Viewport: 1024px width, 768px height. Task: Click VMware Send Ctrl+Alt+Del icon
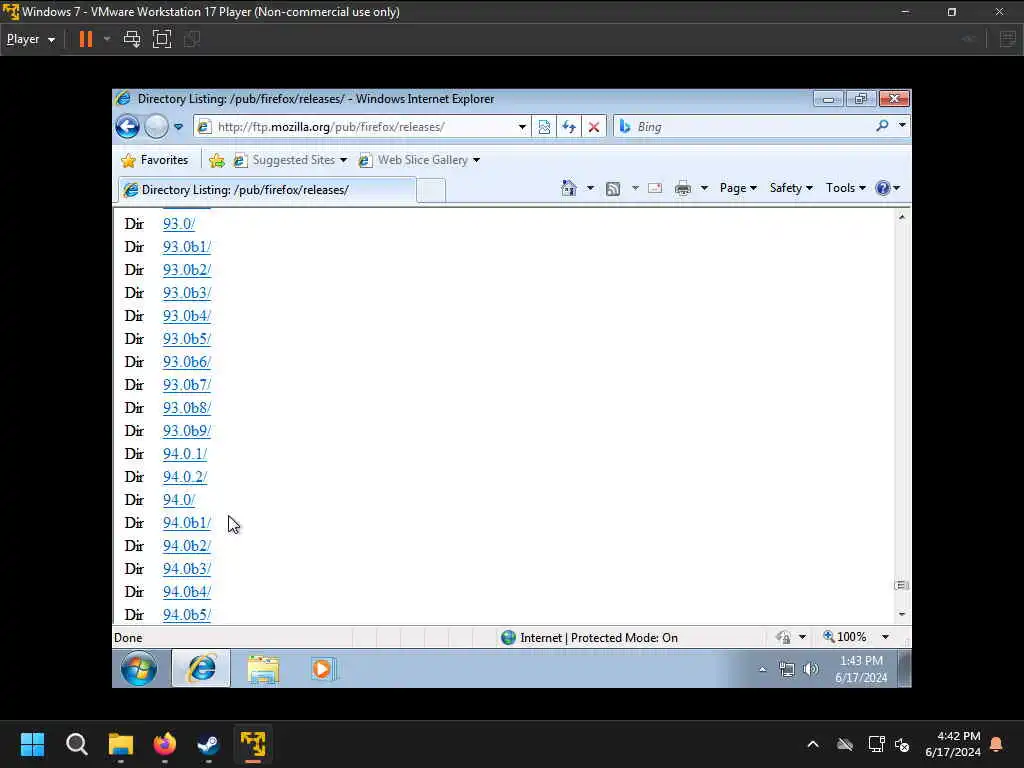(x=132, y=39)
